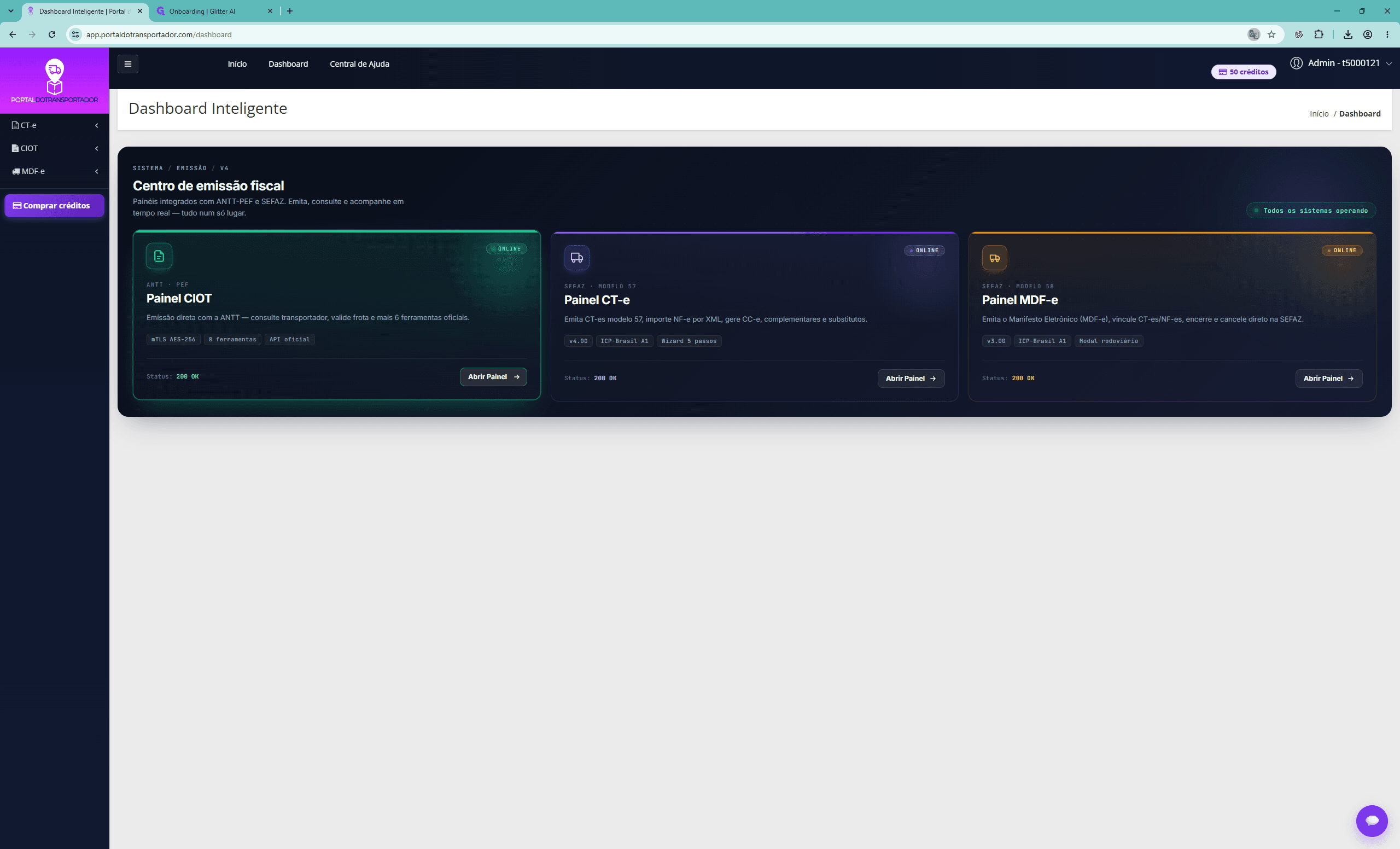1400x849 pixels.
Task: Click the 8 ferramentas tag
Action: tap(232, 340)
